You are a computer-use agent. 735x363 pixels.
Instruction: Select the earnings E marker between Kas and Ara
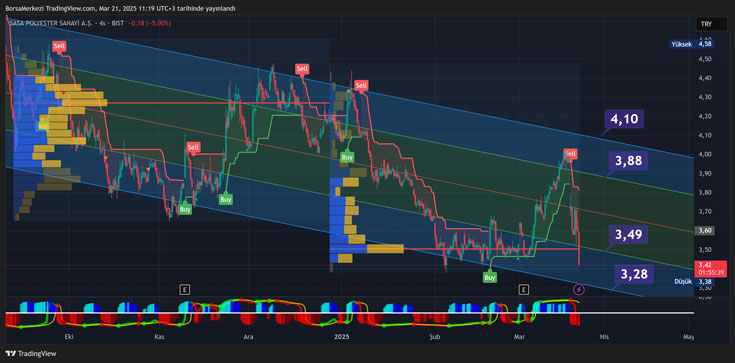(x=186, y=289)
